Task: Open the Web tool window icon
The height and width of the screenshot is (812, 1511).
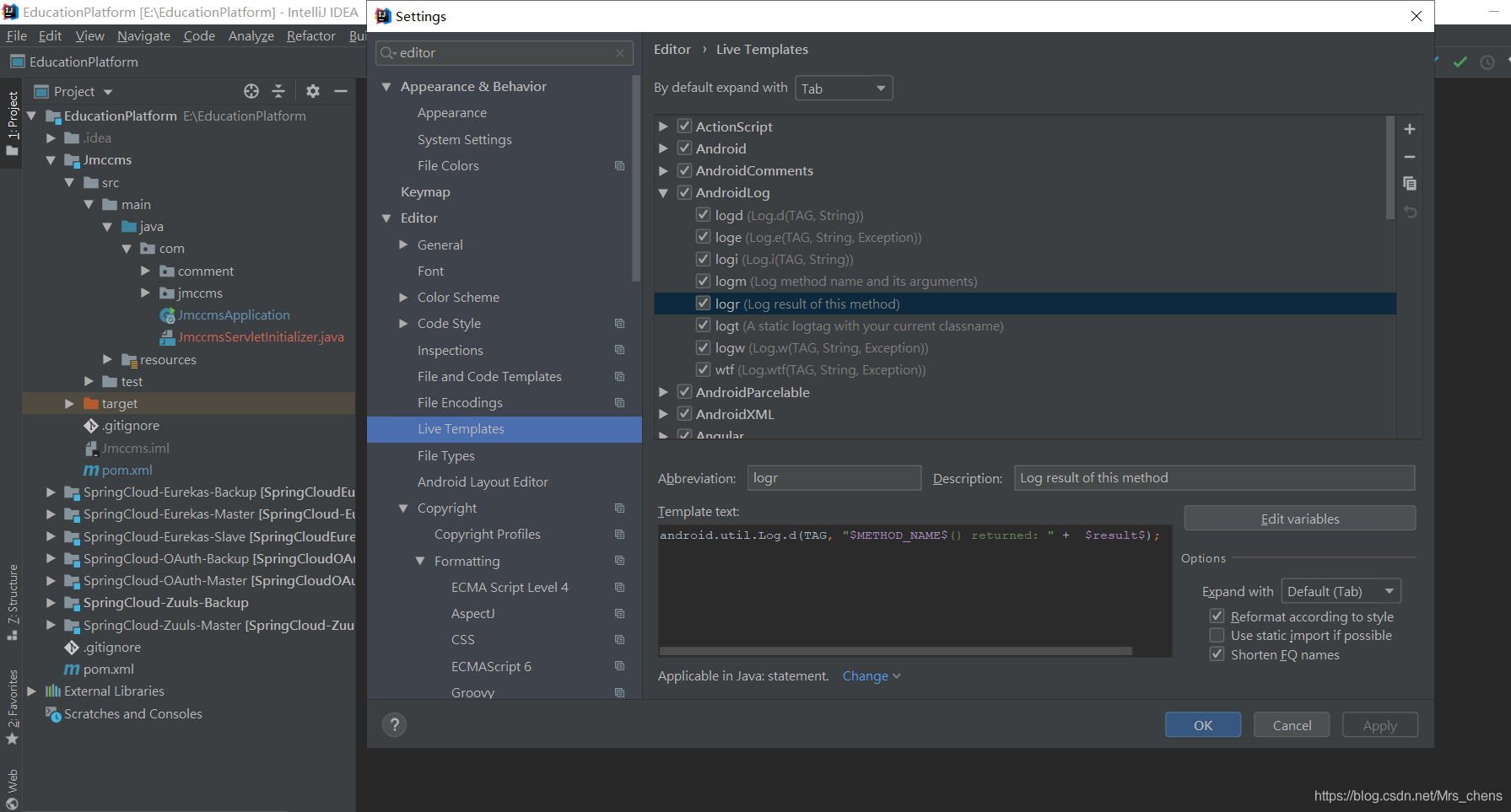Action: (x=12, y=803)
